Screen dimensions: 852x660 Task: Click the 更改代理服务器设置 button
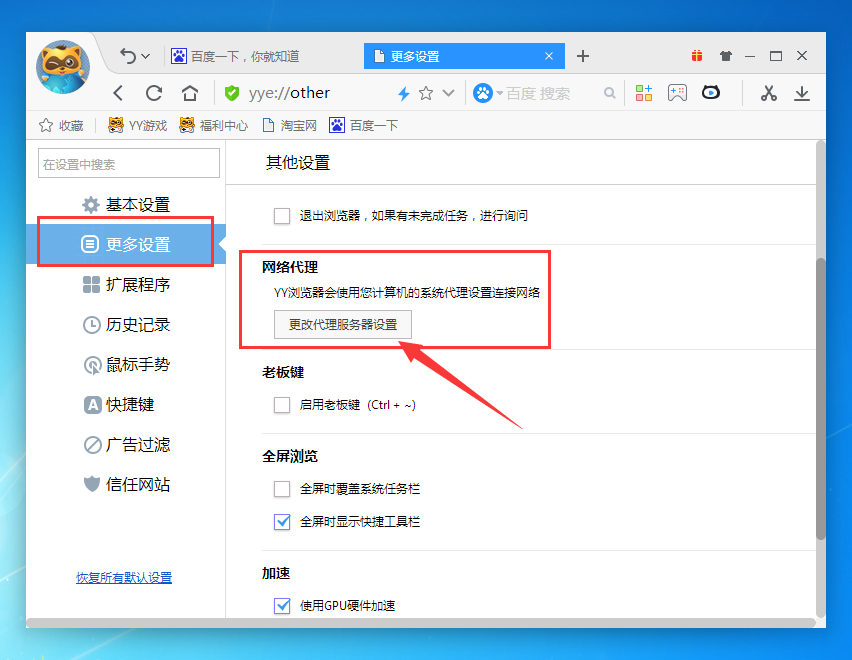point(342,324)
